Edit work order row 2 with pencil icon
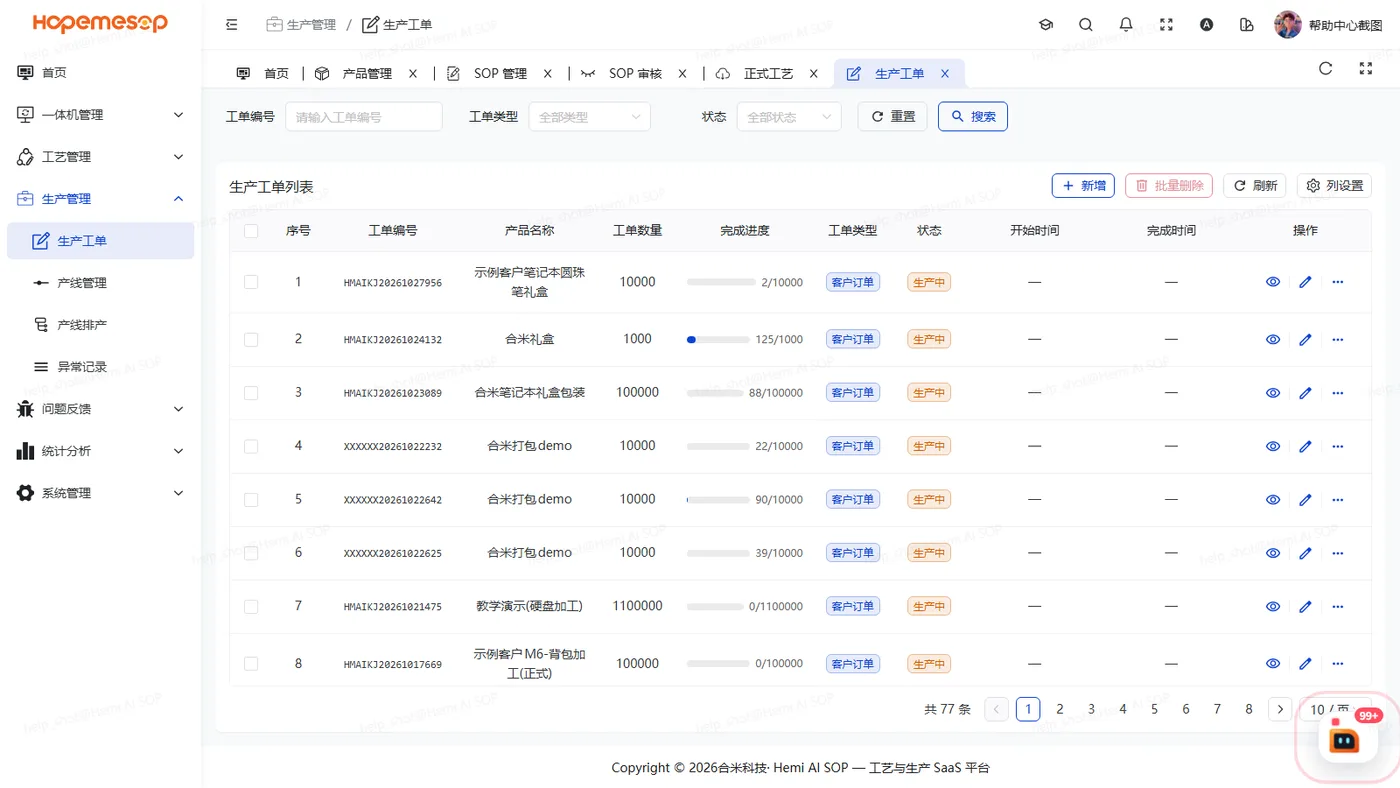1400x788 pixels. click(x=1305, y=339)
